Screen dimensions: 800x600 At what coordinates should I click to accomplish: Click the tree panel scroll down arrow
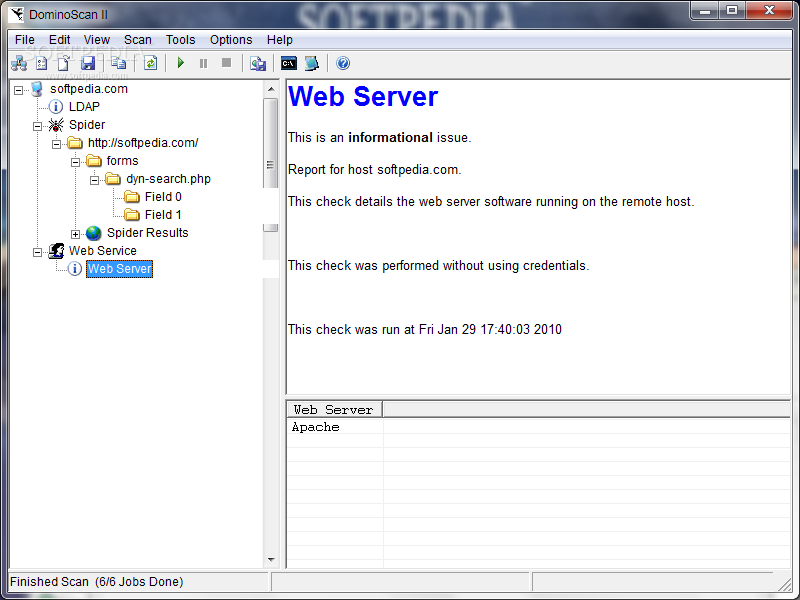[x=271, y=560]
